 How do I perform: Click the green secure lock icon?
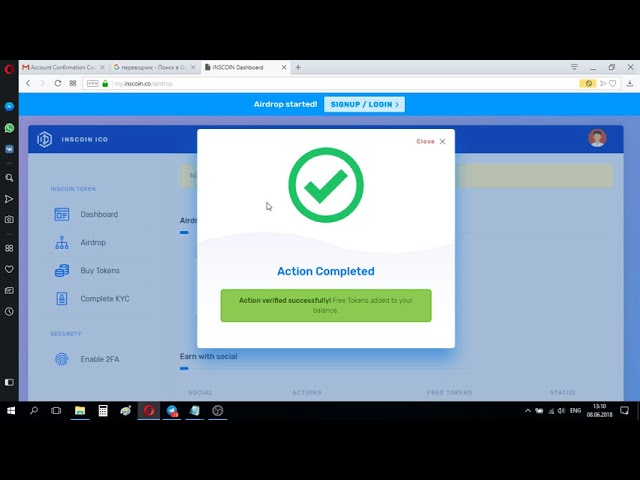tap(105, 83)
